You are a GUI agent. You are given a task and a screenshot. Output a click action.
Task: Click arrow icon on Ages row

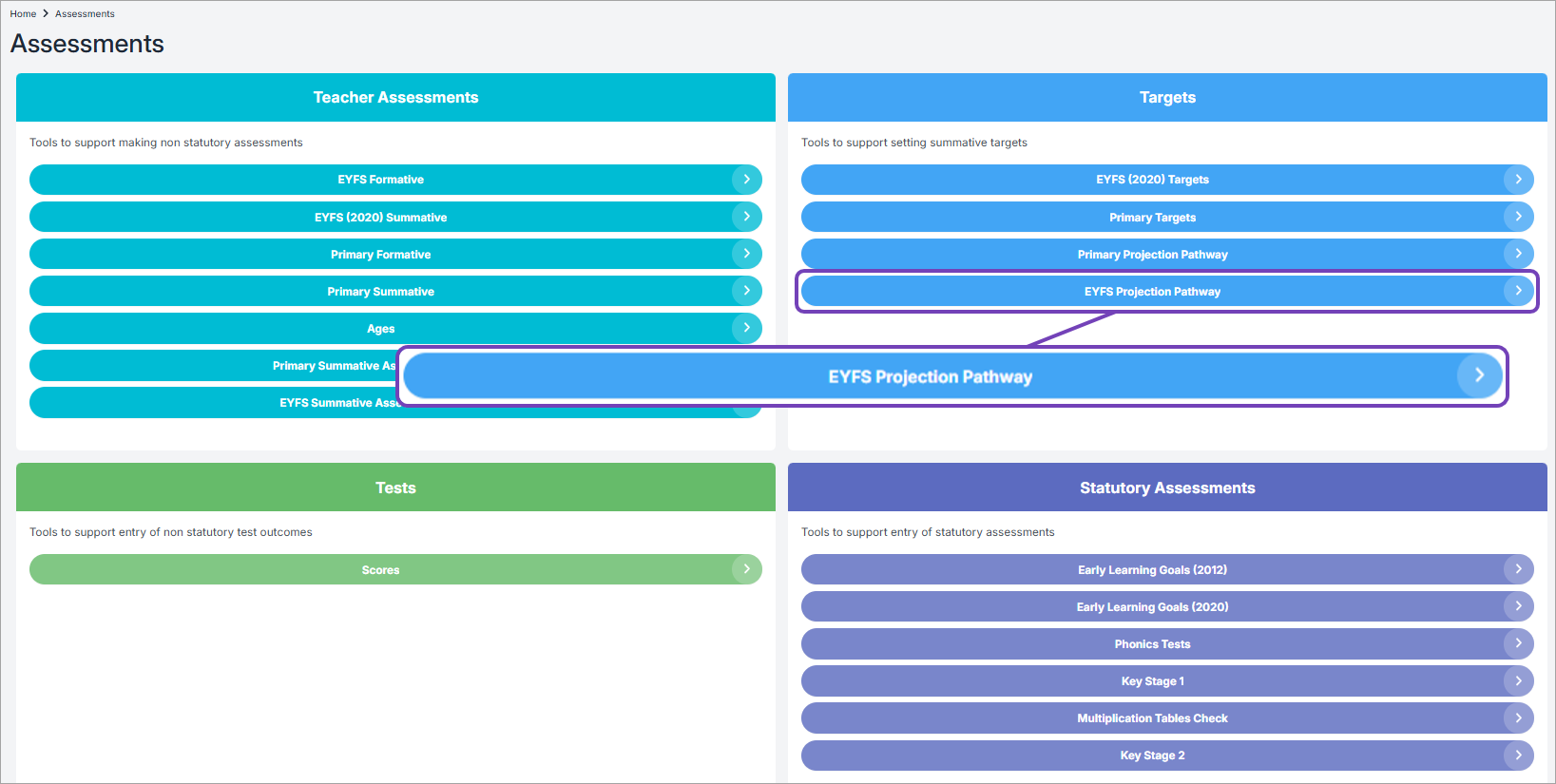pos(746,328)
